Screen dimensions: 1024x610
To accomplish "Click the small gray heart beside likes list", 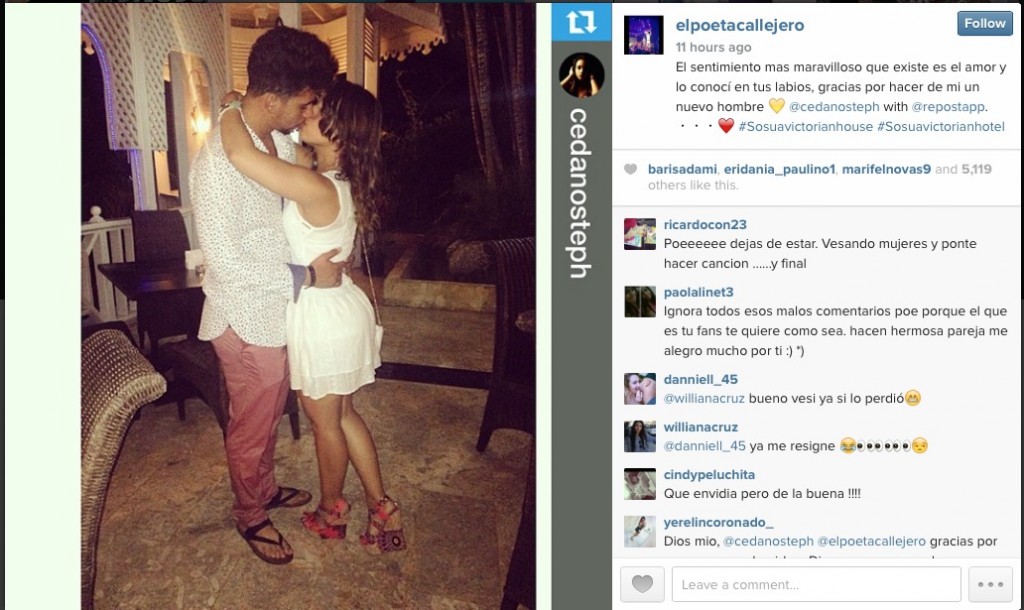I will pyautogui.click(x=630, y=169).
